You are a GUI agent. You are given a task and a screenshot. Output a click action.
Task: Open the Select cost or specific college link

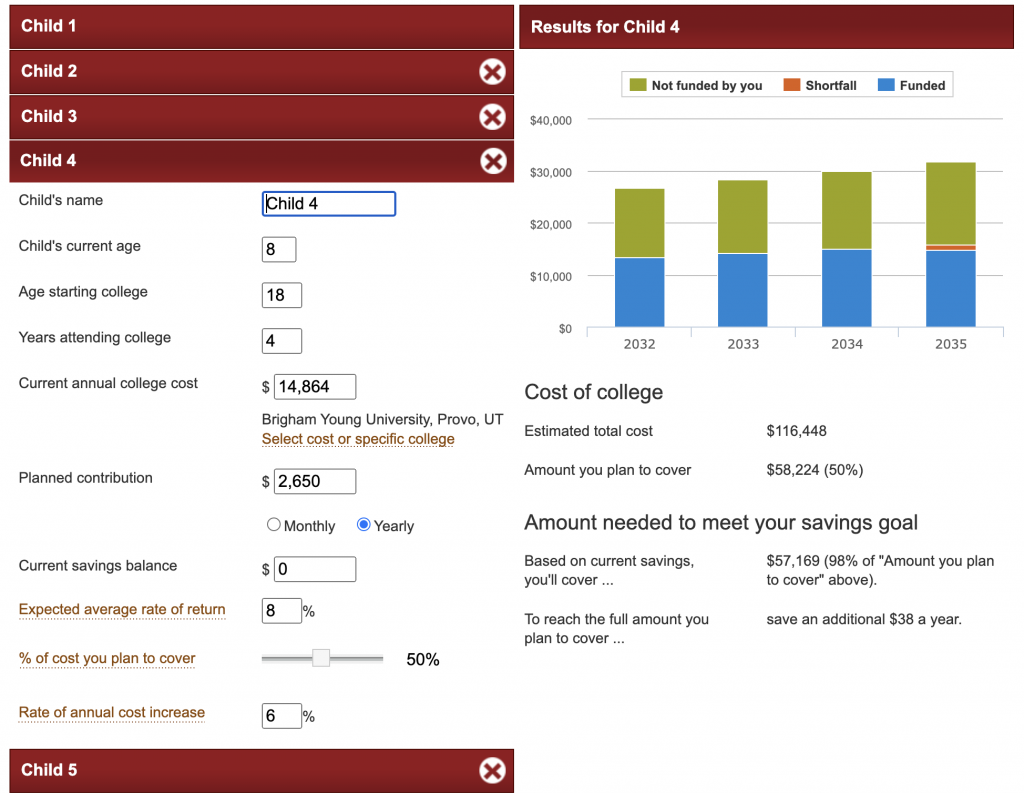pyautogui.click(x=358, y=439)
